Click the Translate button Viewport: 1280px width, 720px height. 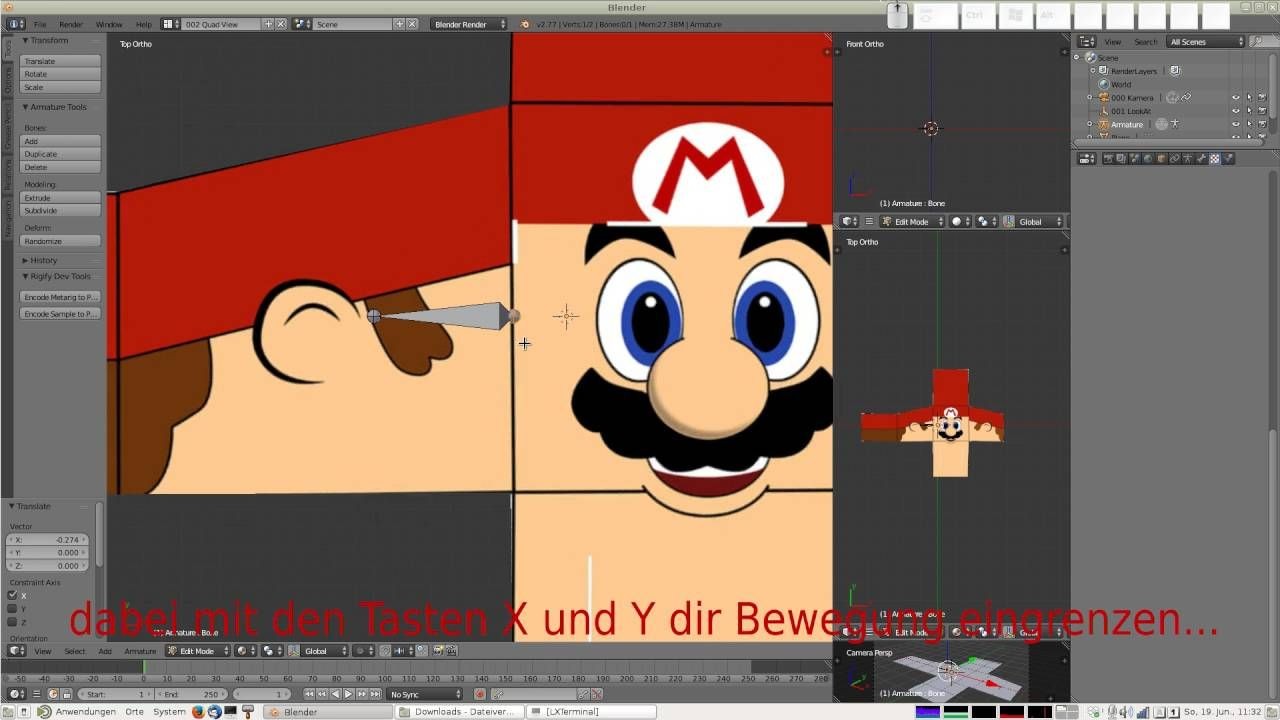pos(60,61)
